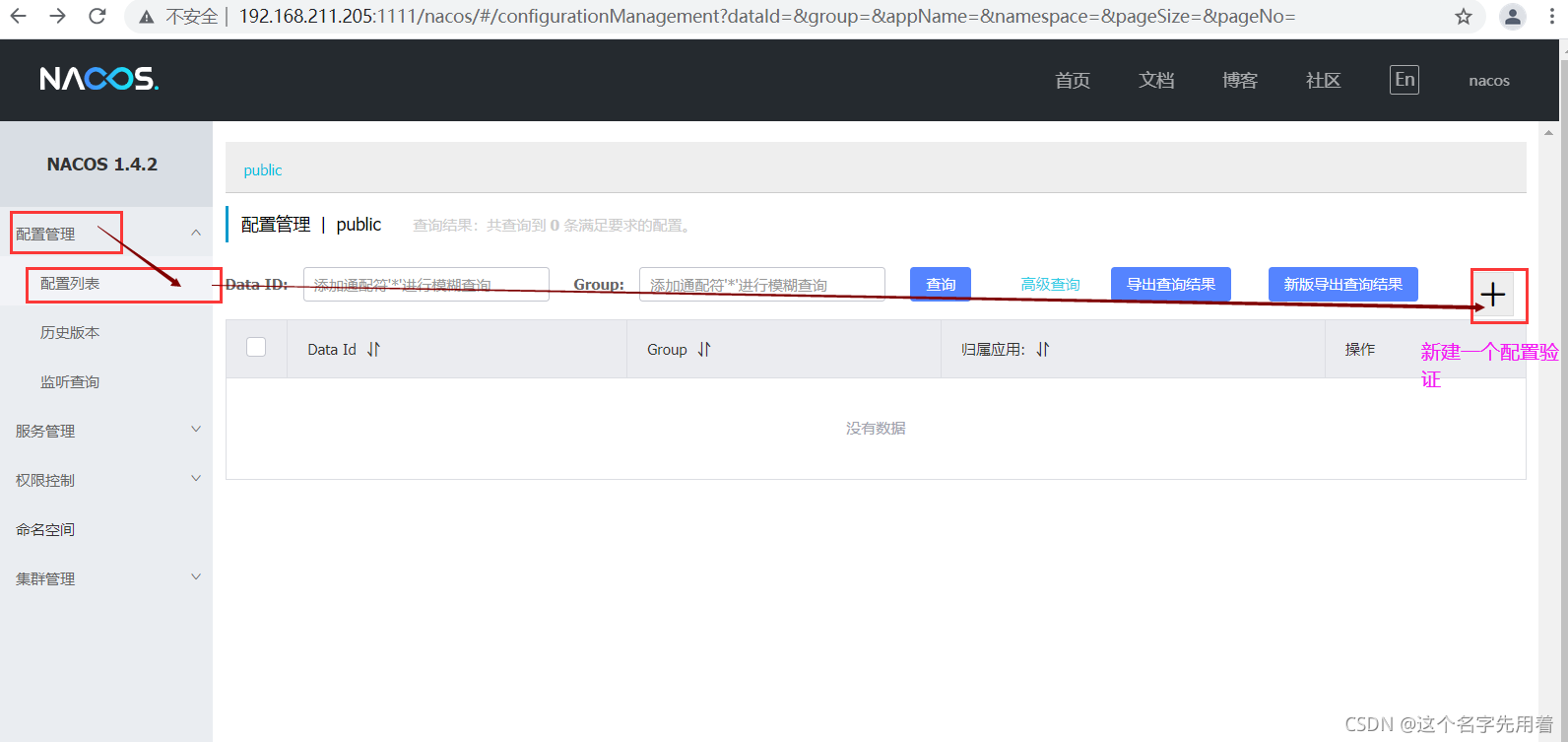Open 文档 in top navigation
This screenshot has width=1568, height=742.
[1156, 80]
